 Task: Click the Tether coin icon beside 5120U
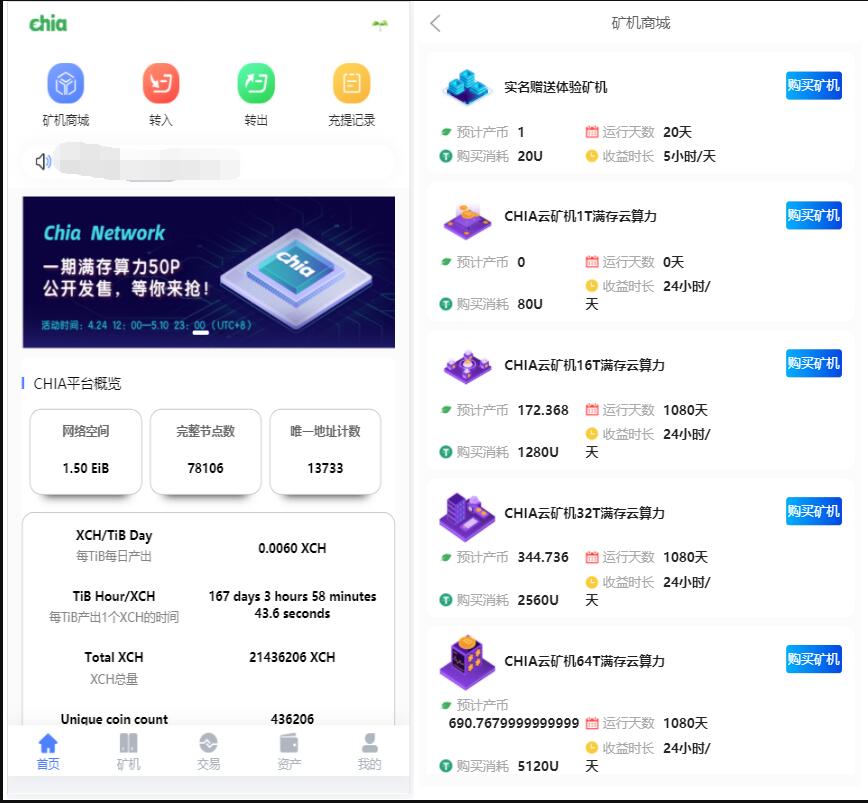pos(446,766)
